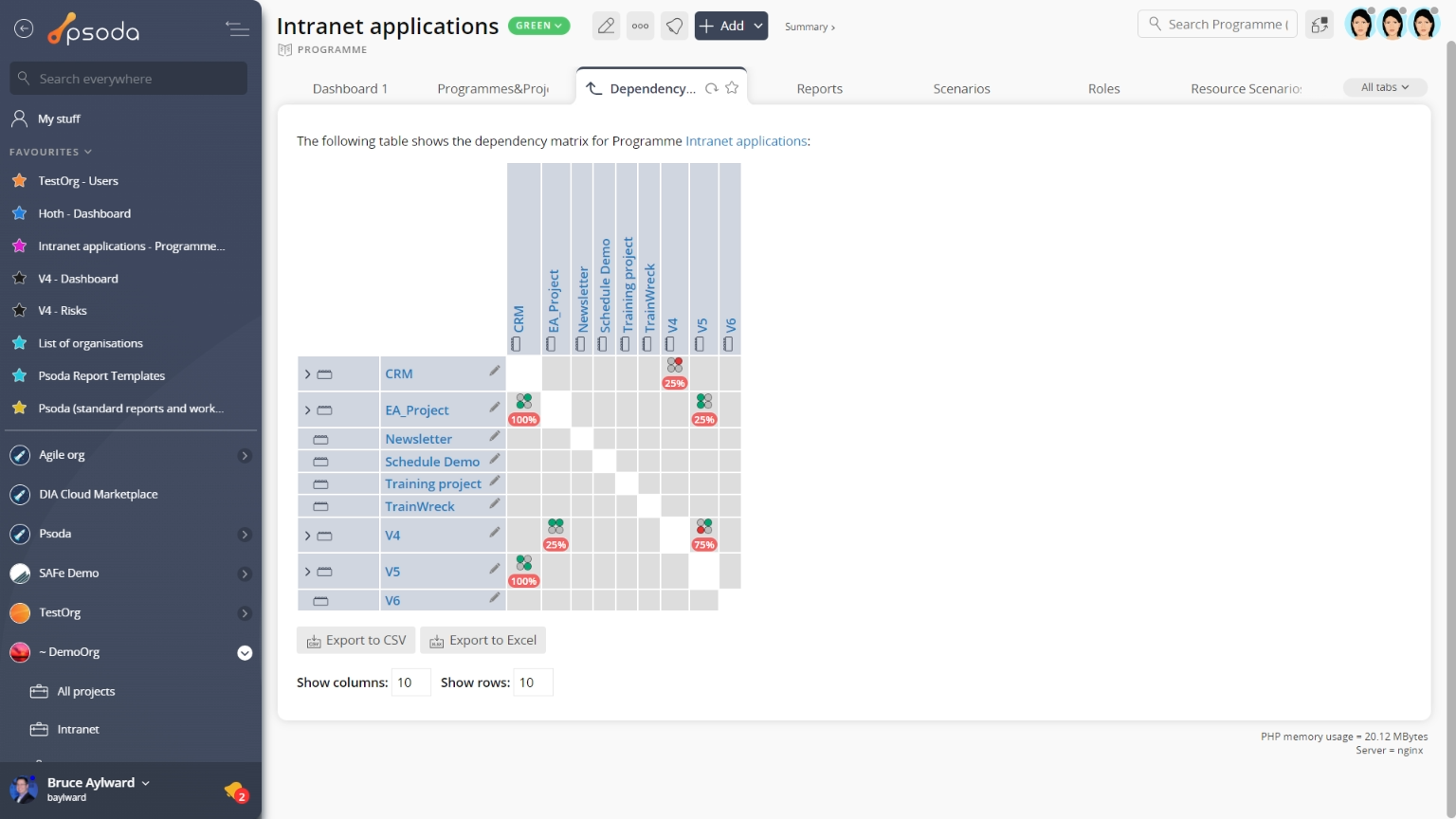Click the notifications icon with badge 2

235,790
